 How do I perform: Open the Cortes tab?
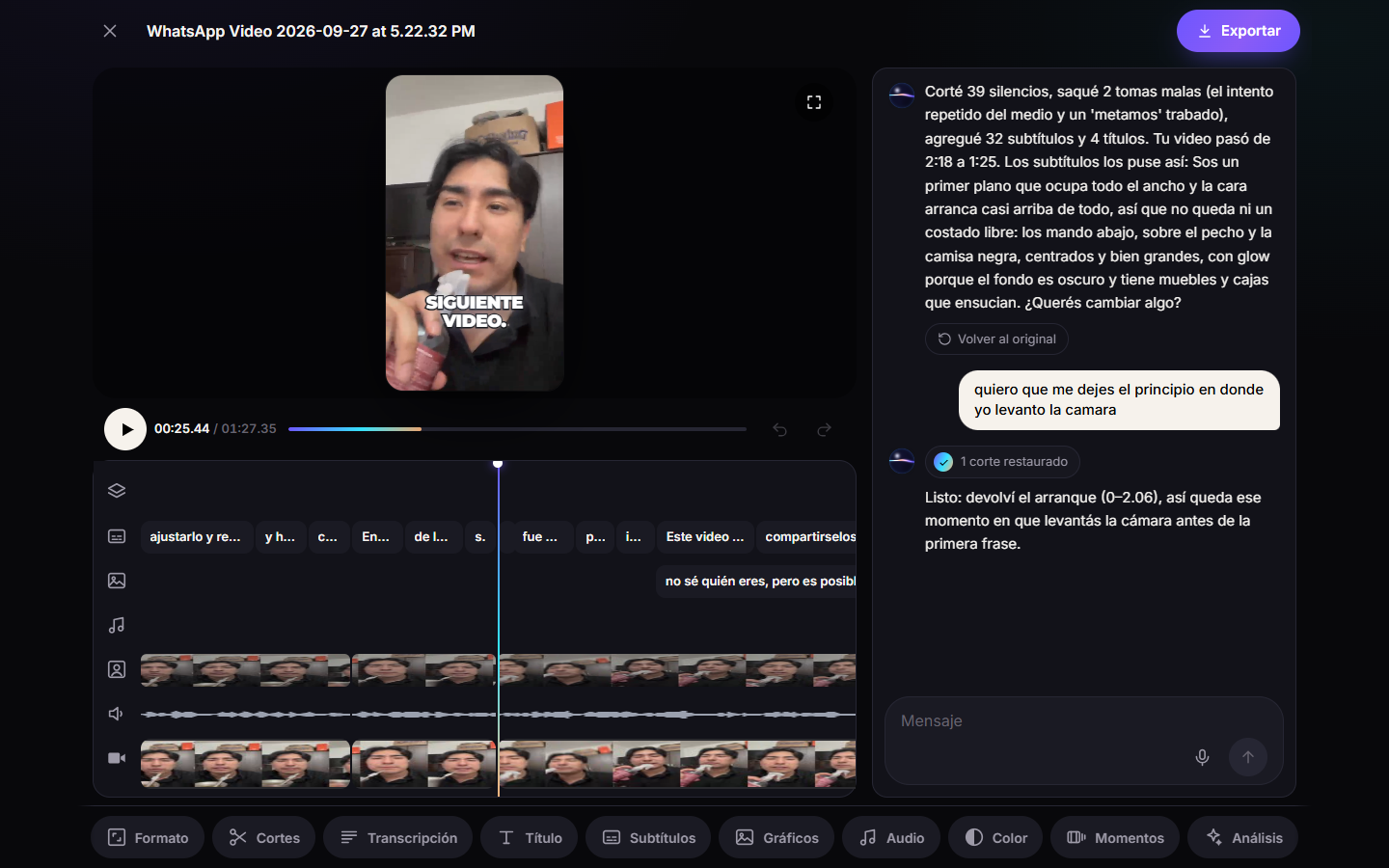(x=264, y=838)
